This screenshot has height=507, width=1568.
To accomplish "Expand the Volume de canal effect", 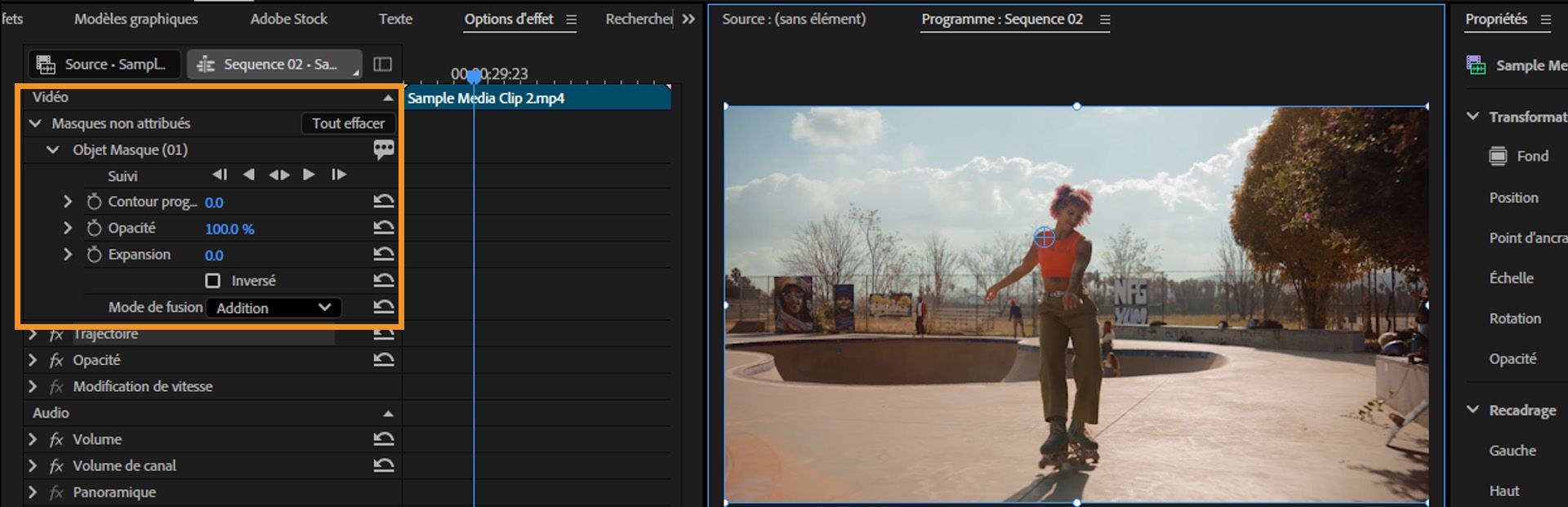I will click(33, 465).
